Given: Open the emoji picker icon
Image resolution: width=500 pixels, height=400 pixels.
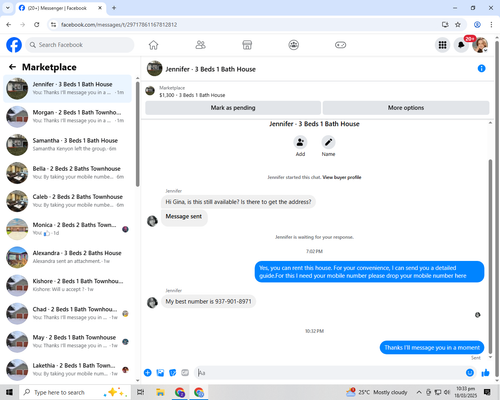Looking at the screenshot, I should tap(470, 373).
